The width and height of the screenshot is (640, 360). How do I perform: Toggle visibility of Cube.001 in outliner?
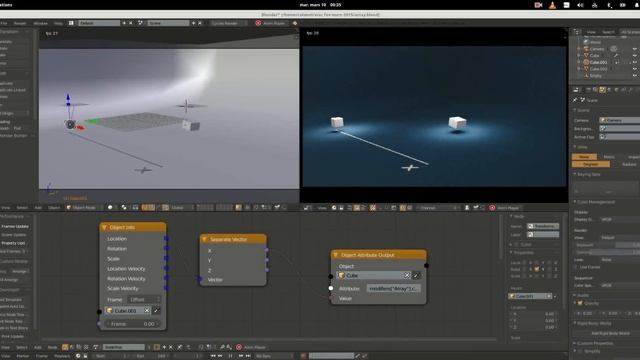(635, 62)
